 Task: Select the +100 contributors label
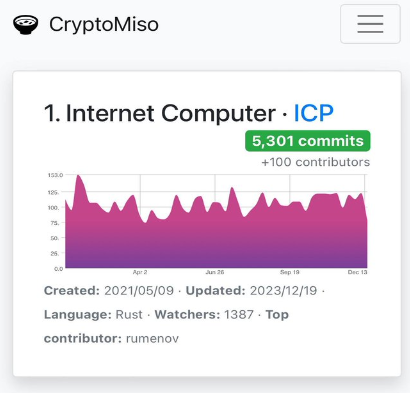pos(316,162)
